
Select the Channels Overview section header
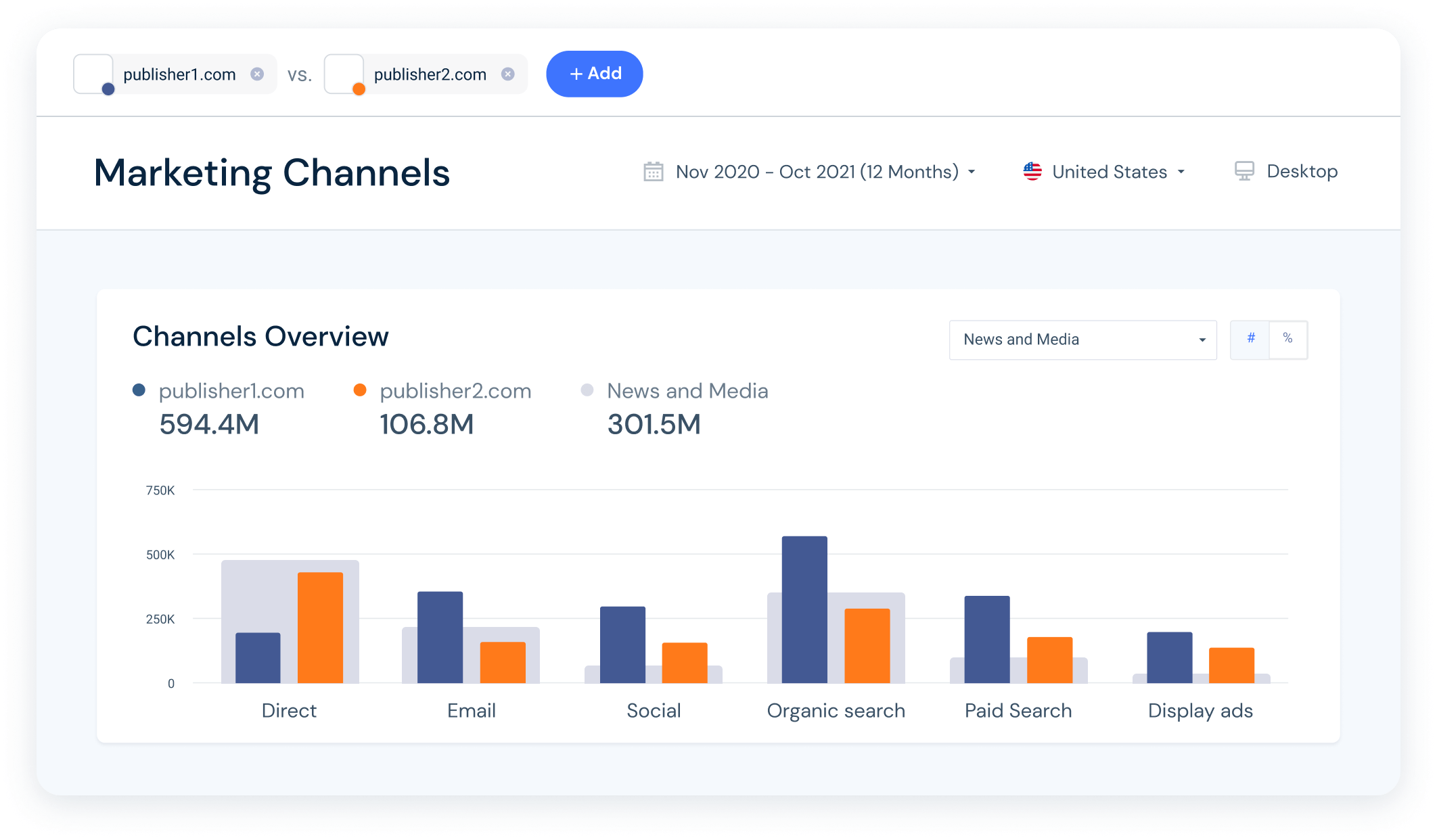point(261,336)
